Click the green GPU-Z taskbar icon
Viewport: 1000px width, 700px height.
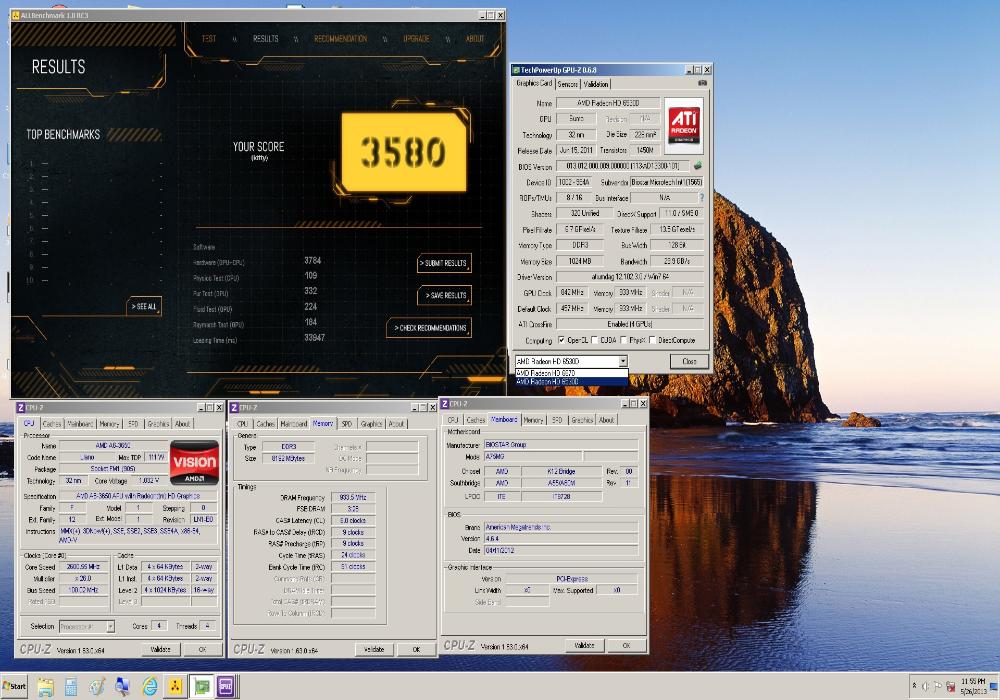tap(202, 687)
